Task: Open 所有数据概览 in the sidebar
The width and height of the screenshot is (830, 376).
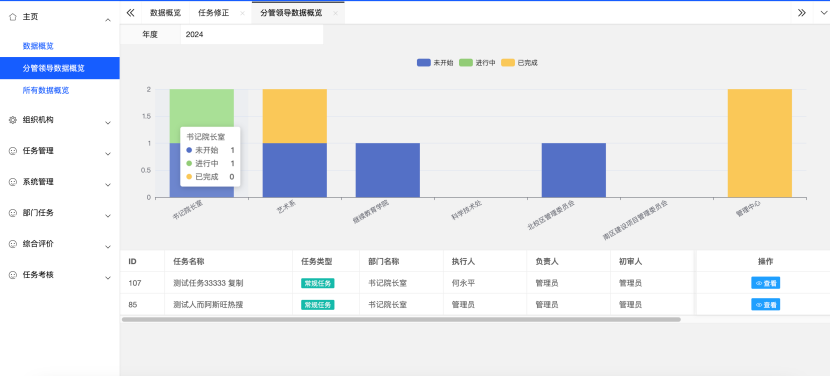Action: point(46,91)
